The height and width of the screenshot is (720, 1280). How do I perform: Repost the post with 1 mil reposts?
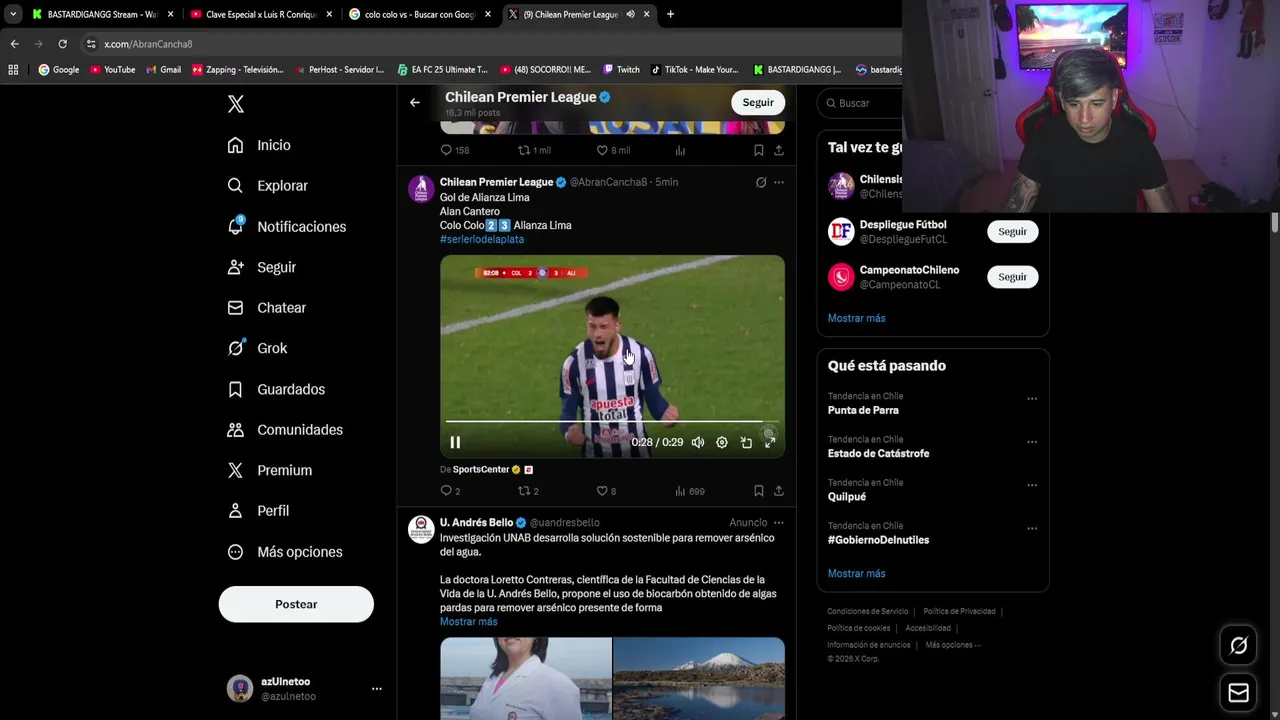534,150
